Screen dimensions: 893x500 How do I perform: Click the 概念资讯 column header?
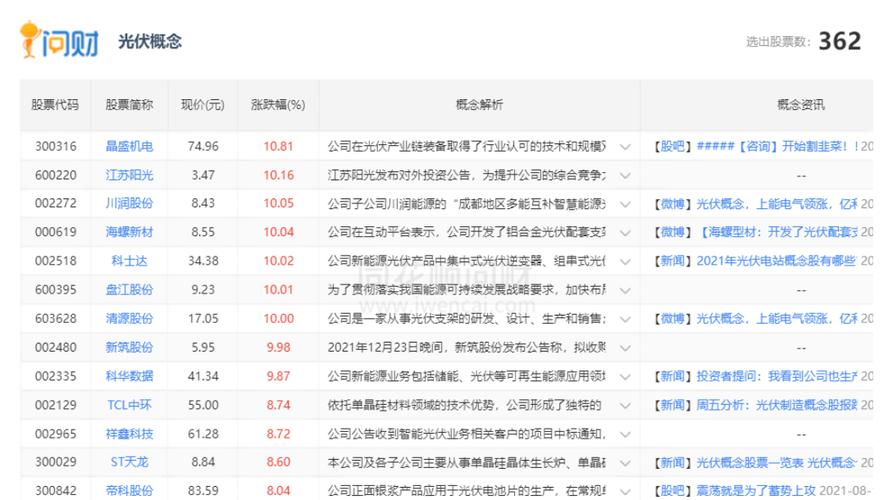[x=801, y=105]
